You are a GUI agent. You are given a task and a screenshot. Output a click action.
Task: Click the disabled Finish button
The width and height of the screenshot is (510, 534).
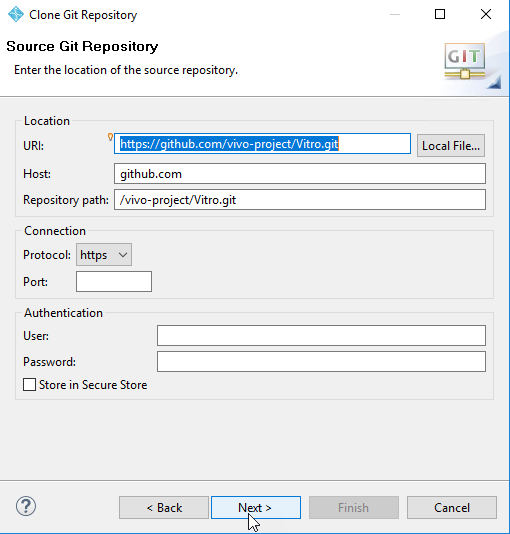pos(354,508)
